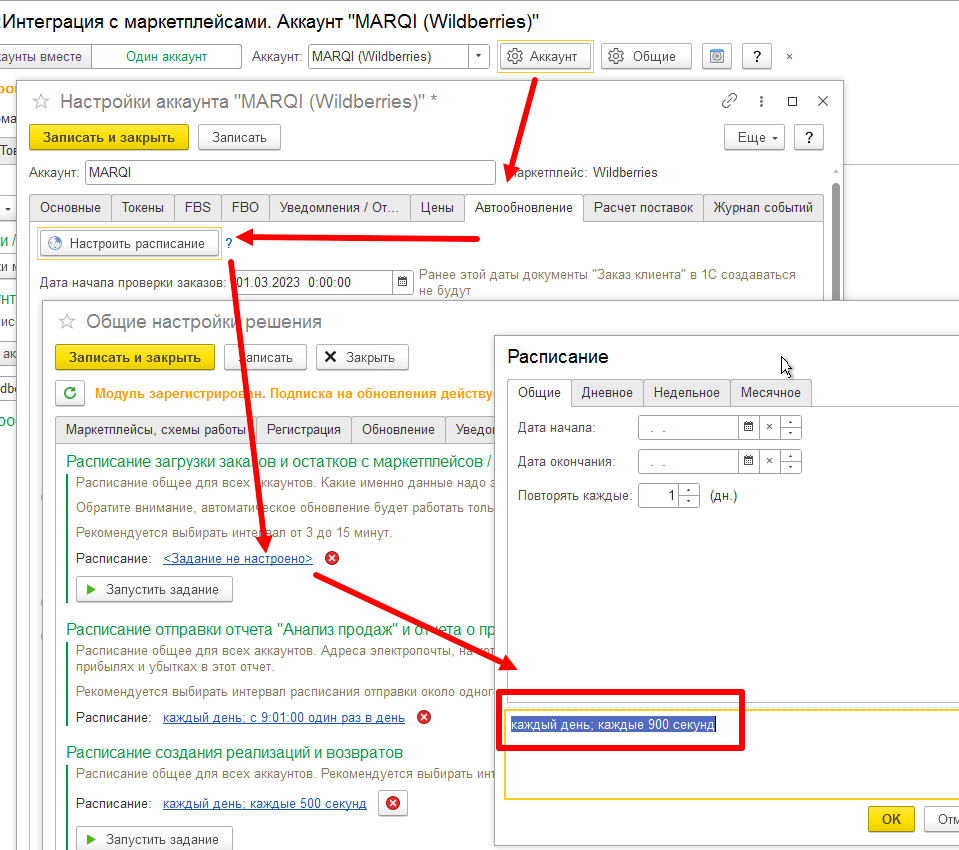Open the 'Задание не настроено' schedule link

(x=237, y=559)
